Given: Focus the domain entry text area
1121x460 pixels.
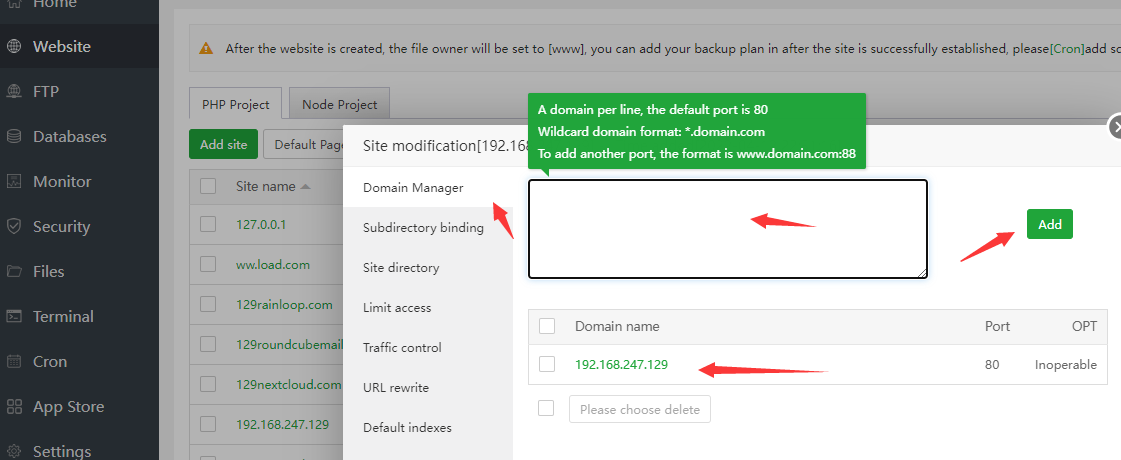Looking at the screenshot, I should [x=728, y=229].
